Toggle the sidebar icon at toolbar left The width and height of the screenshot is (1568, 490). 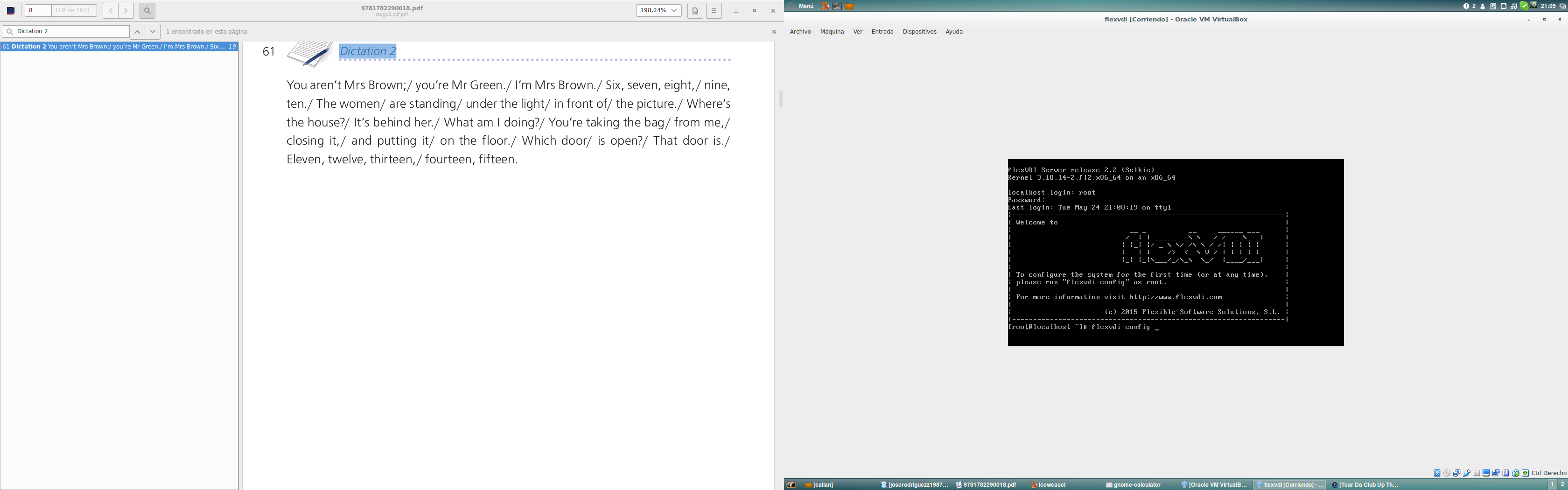[x=11, y=11]
